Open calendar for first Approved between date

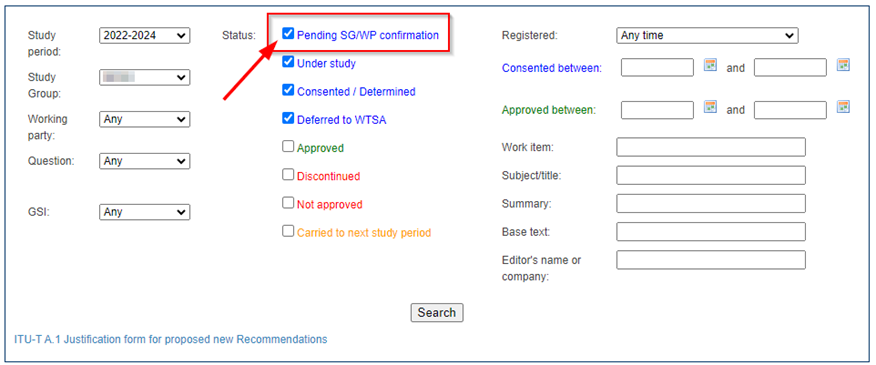point(710,106)
